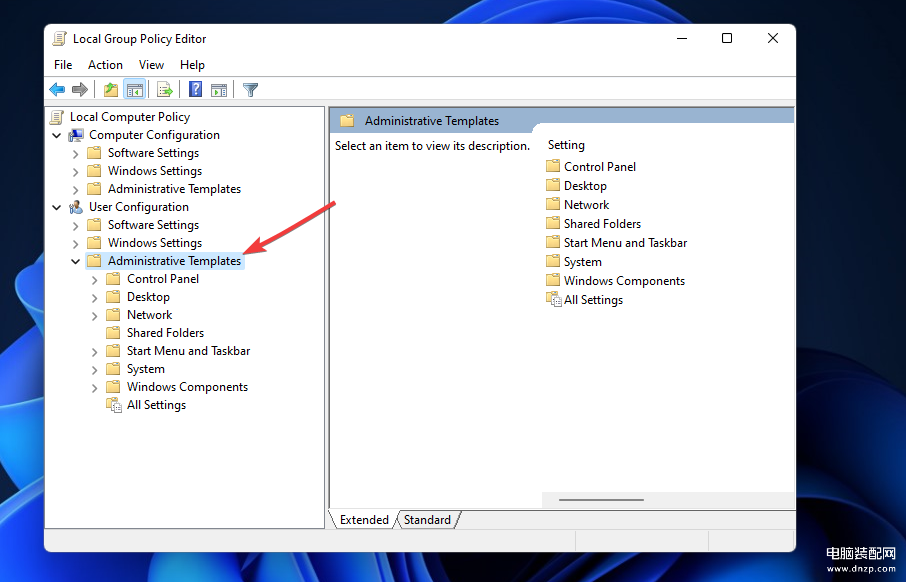Select Shared Folders in the tree
Screen dimensions: 906x582
(165, 333)
